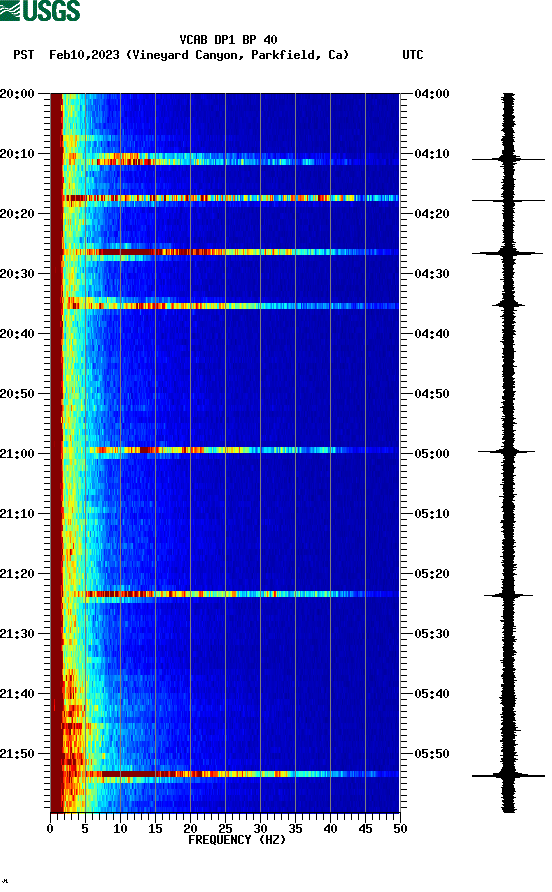The width and height of the screenshot is (552, 892).
Task: Click the 05:50 UTC time label
Action: 432,754
